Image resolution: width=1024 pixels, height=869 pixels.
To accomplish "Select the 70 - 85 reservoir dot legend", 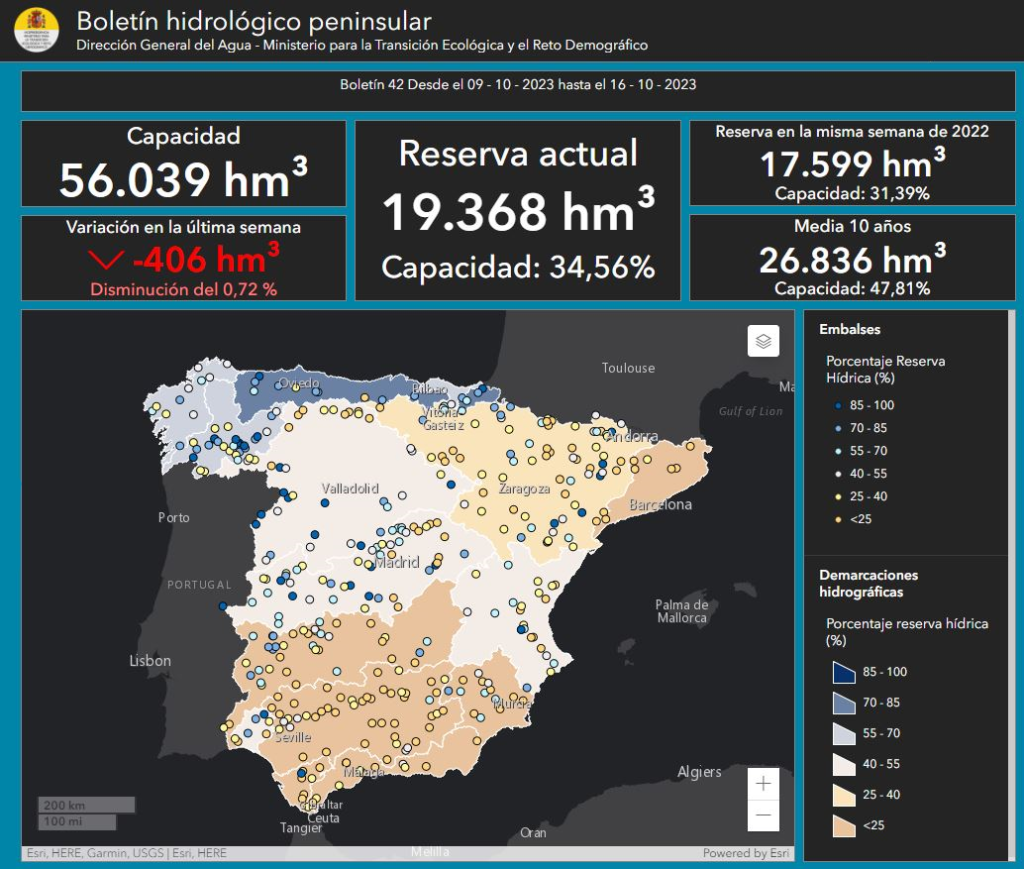I will click(838, 428).
